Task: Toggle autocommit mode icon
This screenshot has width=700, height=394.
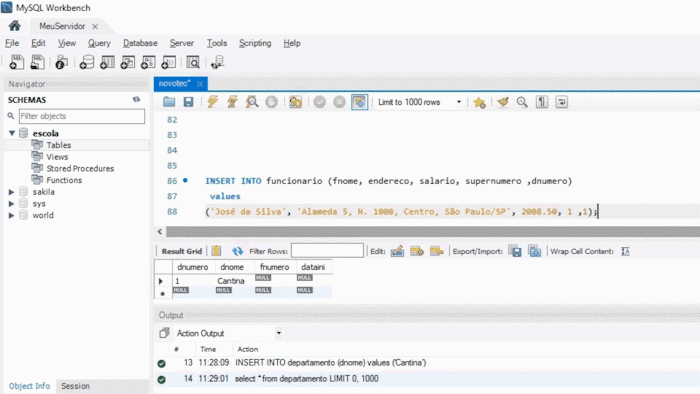Action: pyautogui.click(x=359, y=102)
